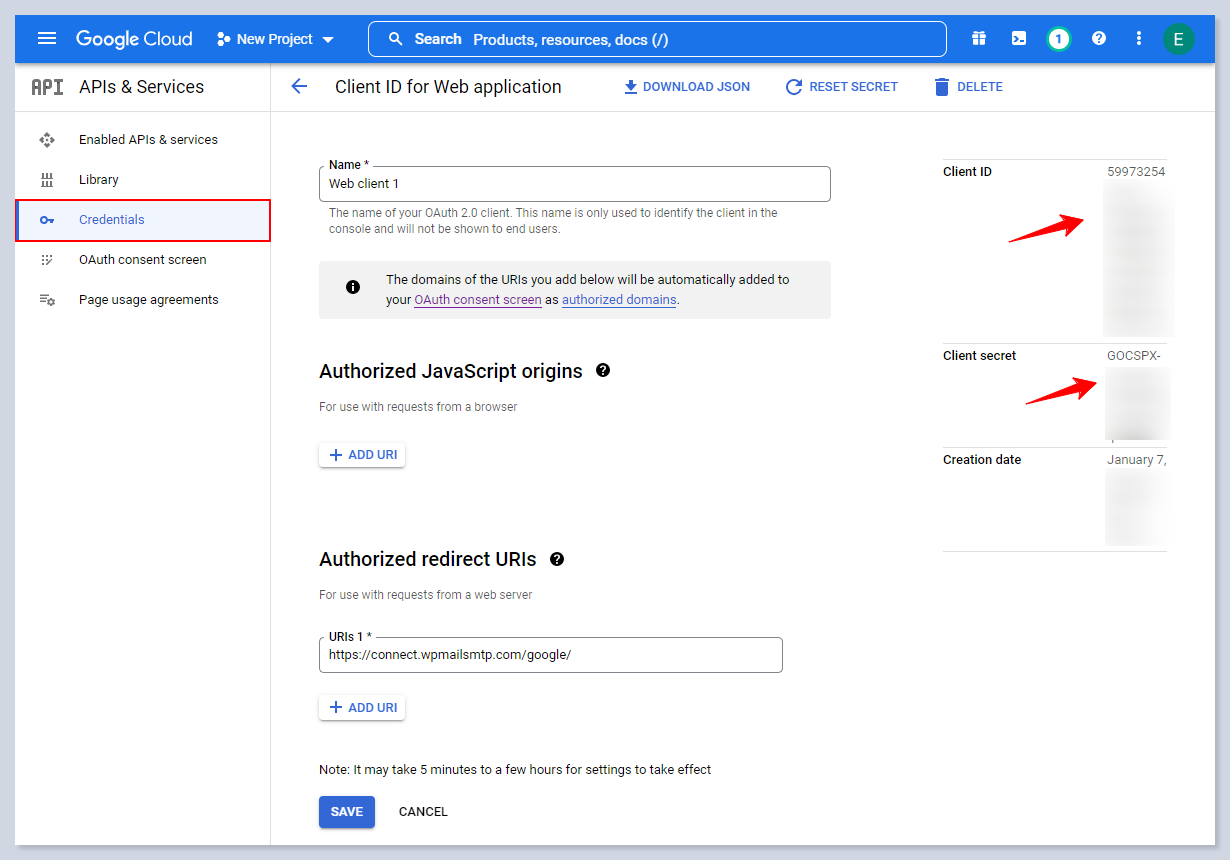Show help for Authorized JavaScript origins
This screenshot has height=860, width=1230.
pos(603,370)
